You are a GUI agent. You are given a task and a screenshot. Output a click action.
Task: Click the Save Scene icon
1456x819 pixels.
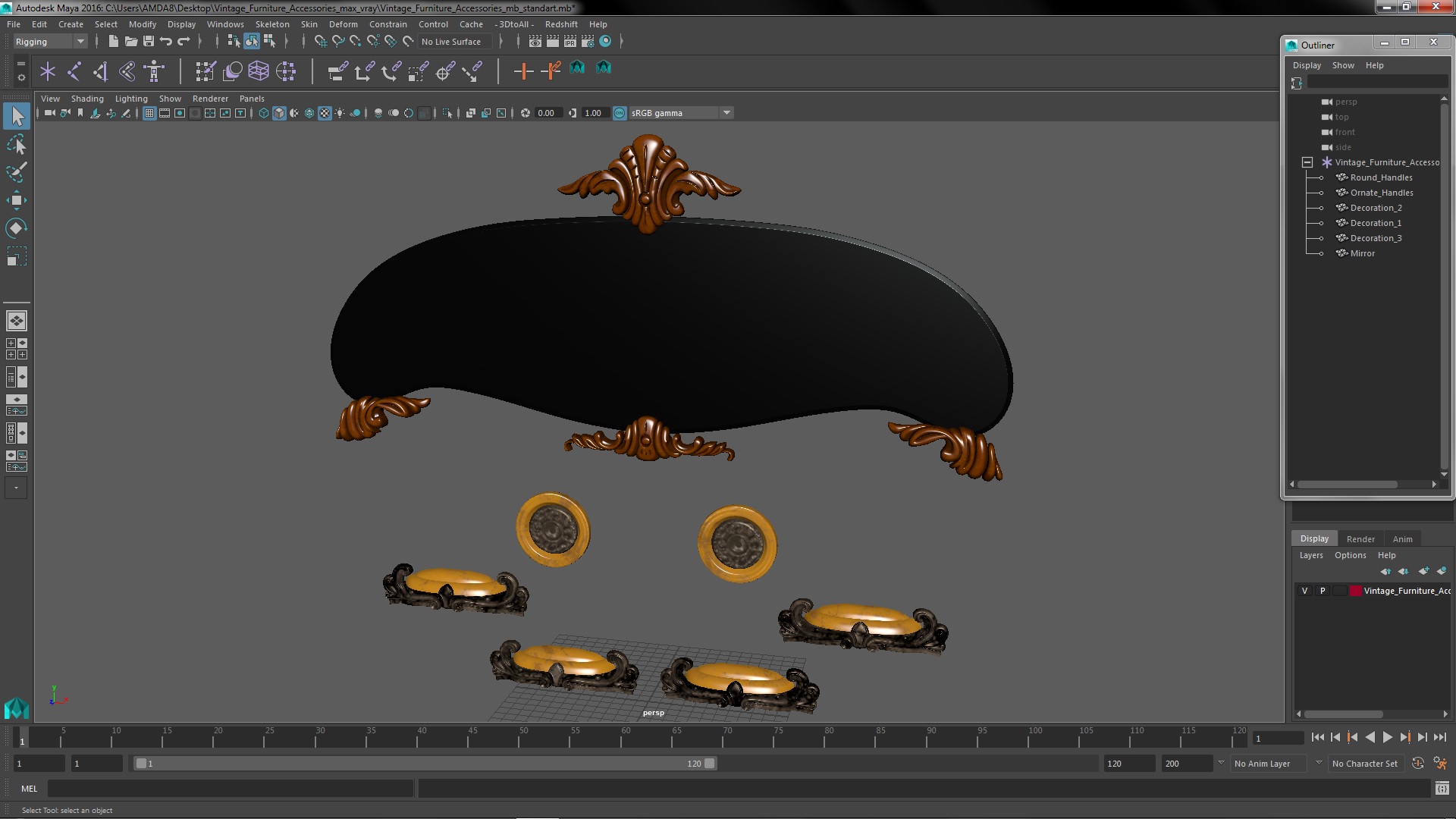pos(148,42)
